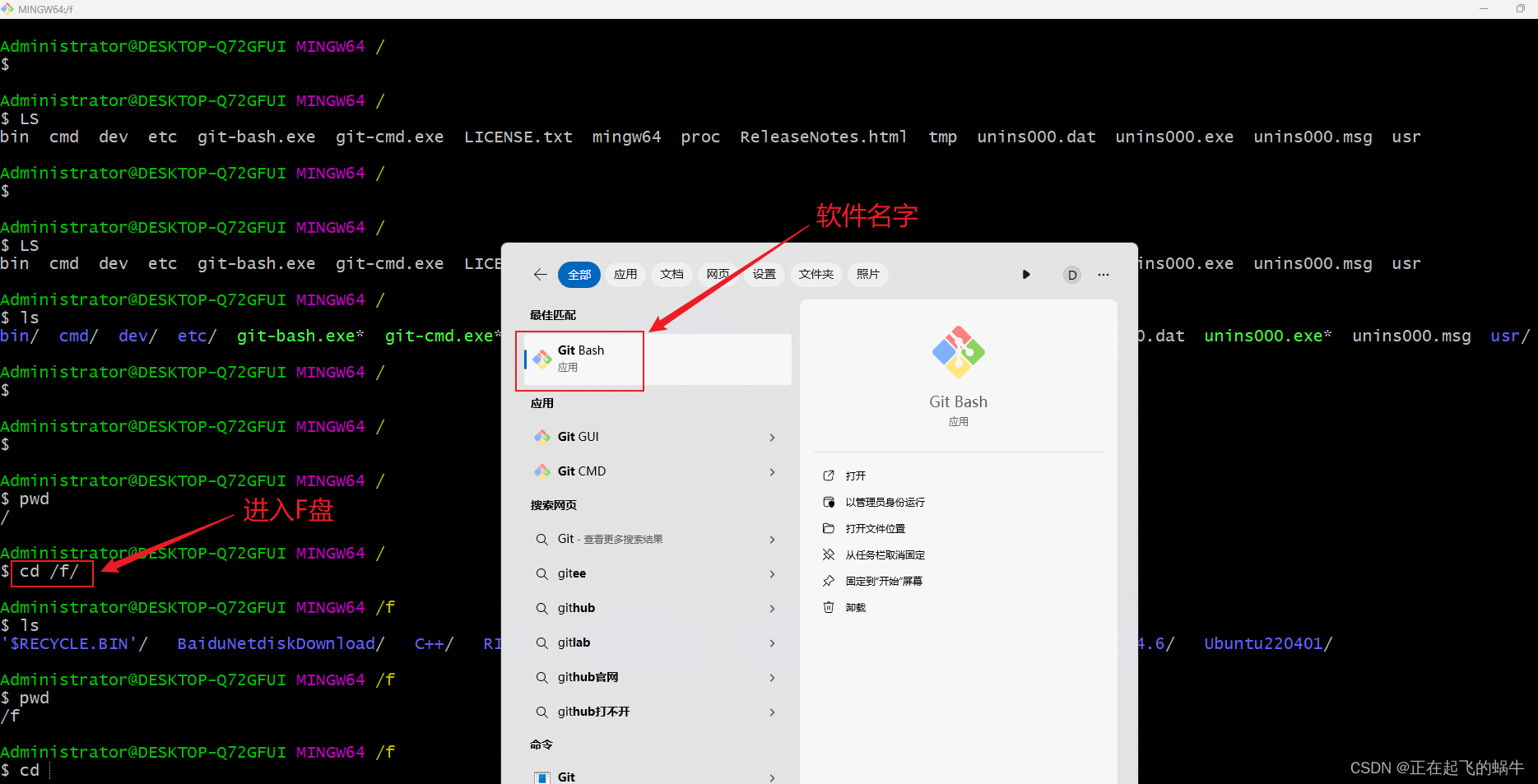The height and width of the screenshot is (784, 1538).
Task: Choose 卸载 to uninstall Git Bash
Action: pyautogui.click(x=856, y=608)
